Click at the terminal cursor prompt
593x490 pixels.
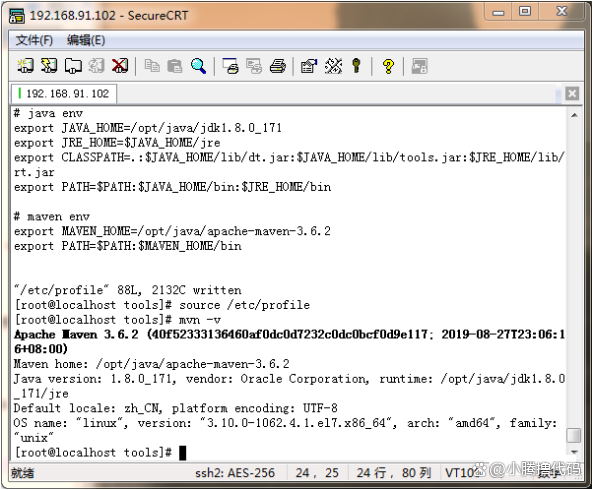(x=182, y=453)
